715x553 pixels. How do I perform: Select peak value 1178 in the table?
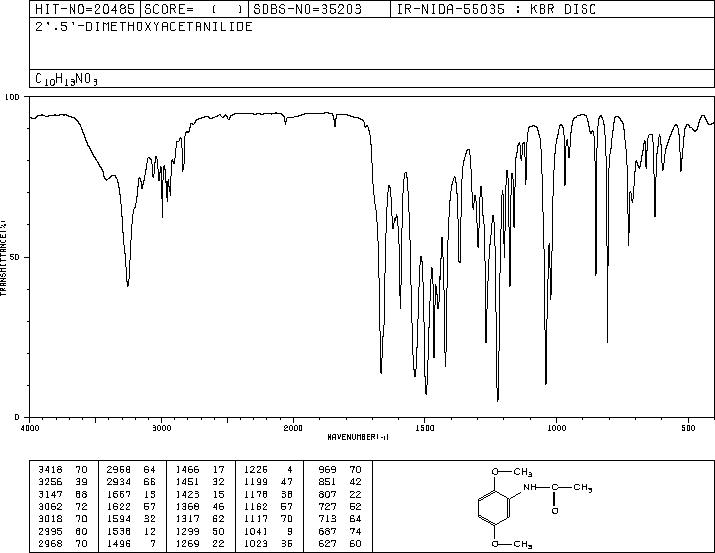tap(256, 494)
